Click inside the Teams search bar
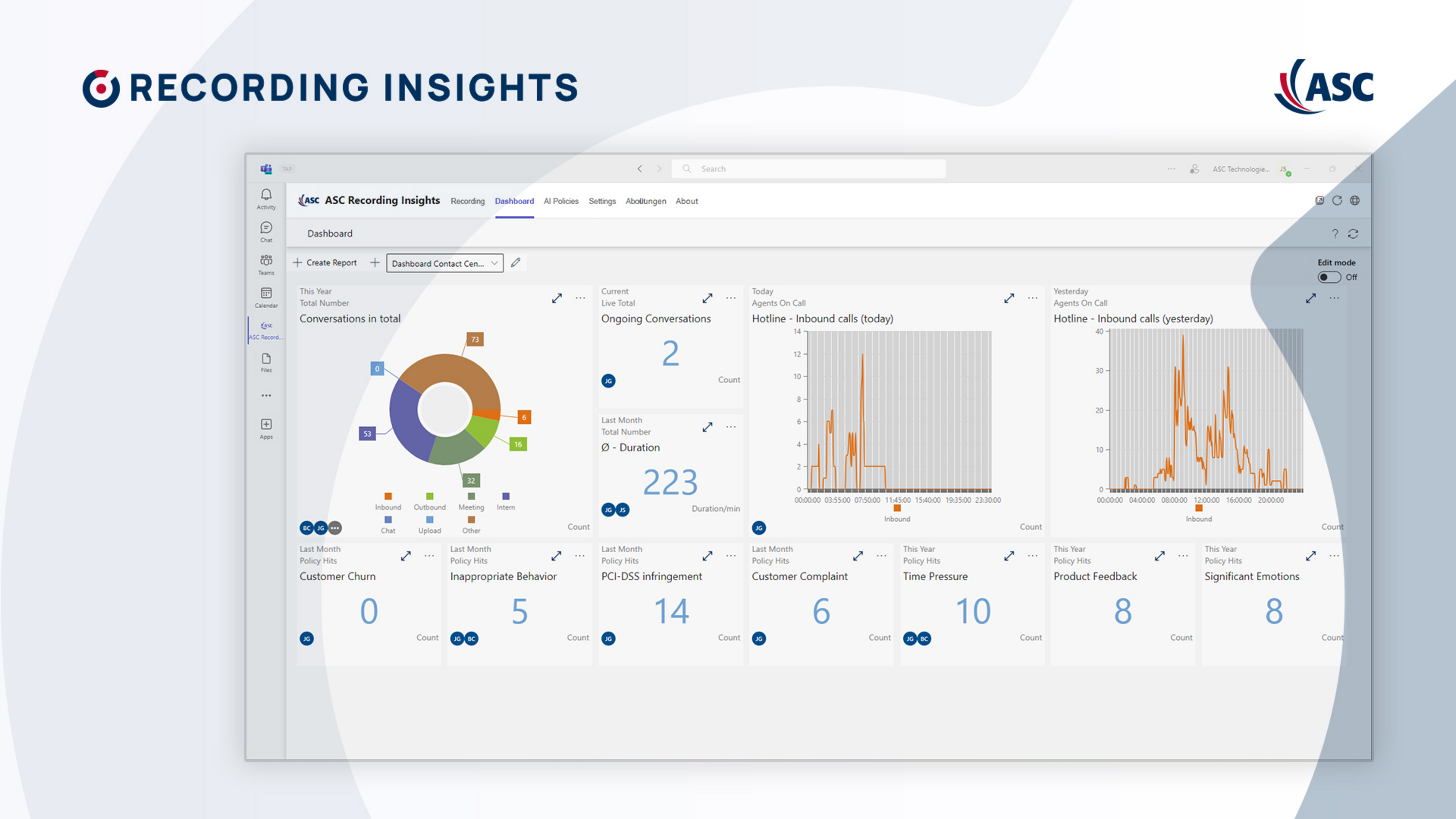 (x=808, y=168)
